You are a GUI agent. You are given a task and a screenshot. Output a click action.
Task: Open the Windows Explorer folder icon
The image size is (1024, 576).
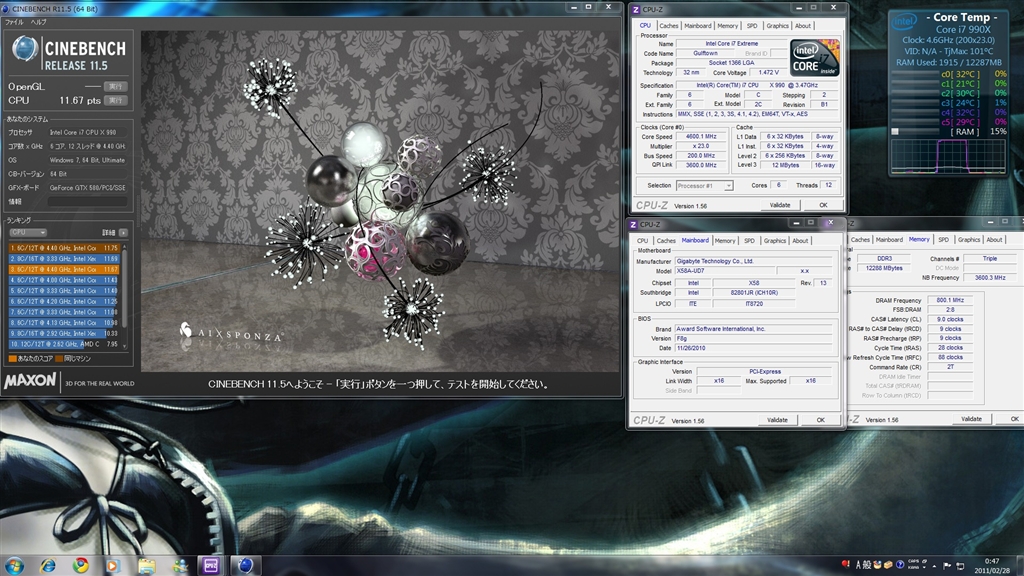[x=145, y=565]
